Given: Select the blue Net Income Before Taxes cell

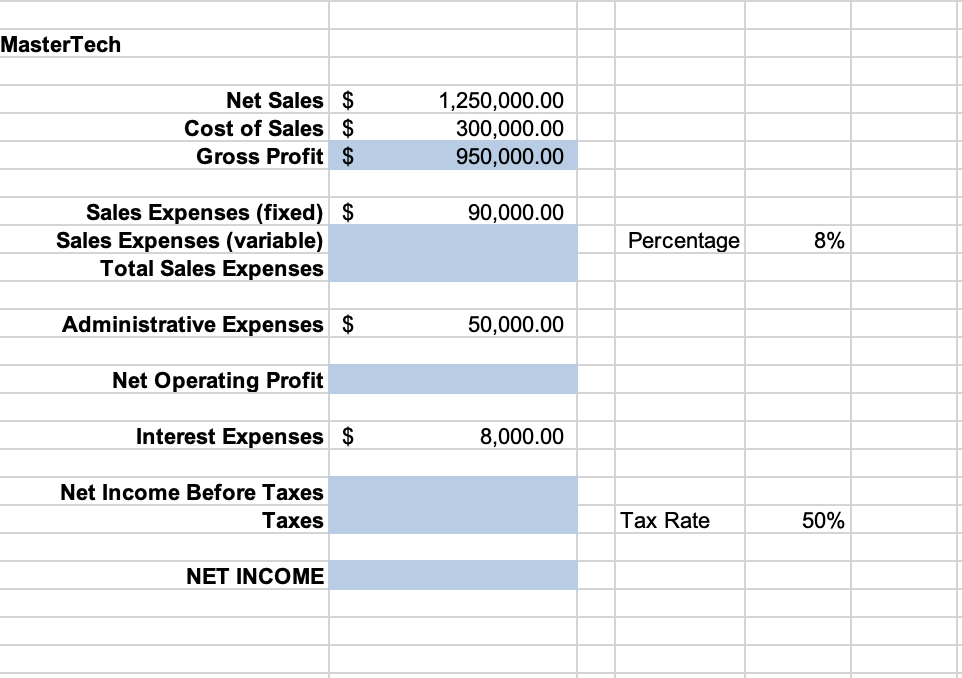Looking at the screenshot, I should pyautogui.click(x=453, y=491).
